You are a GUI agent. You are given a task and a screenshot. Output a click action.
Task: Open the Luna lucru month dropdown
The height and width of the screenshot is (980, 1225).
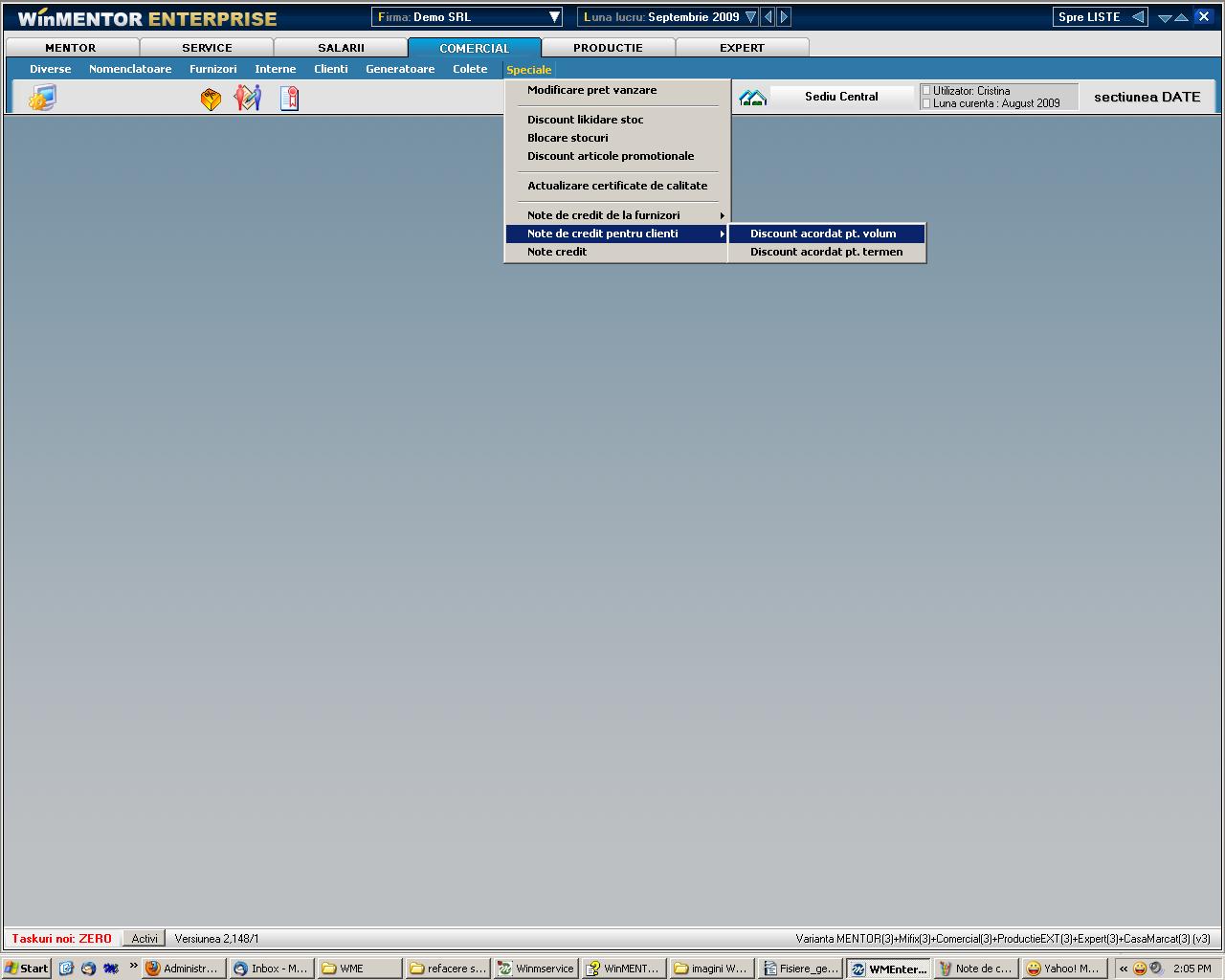[x=750, y=17]
